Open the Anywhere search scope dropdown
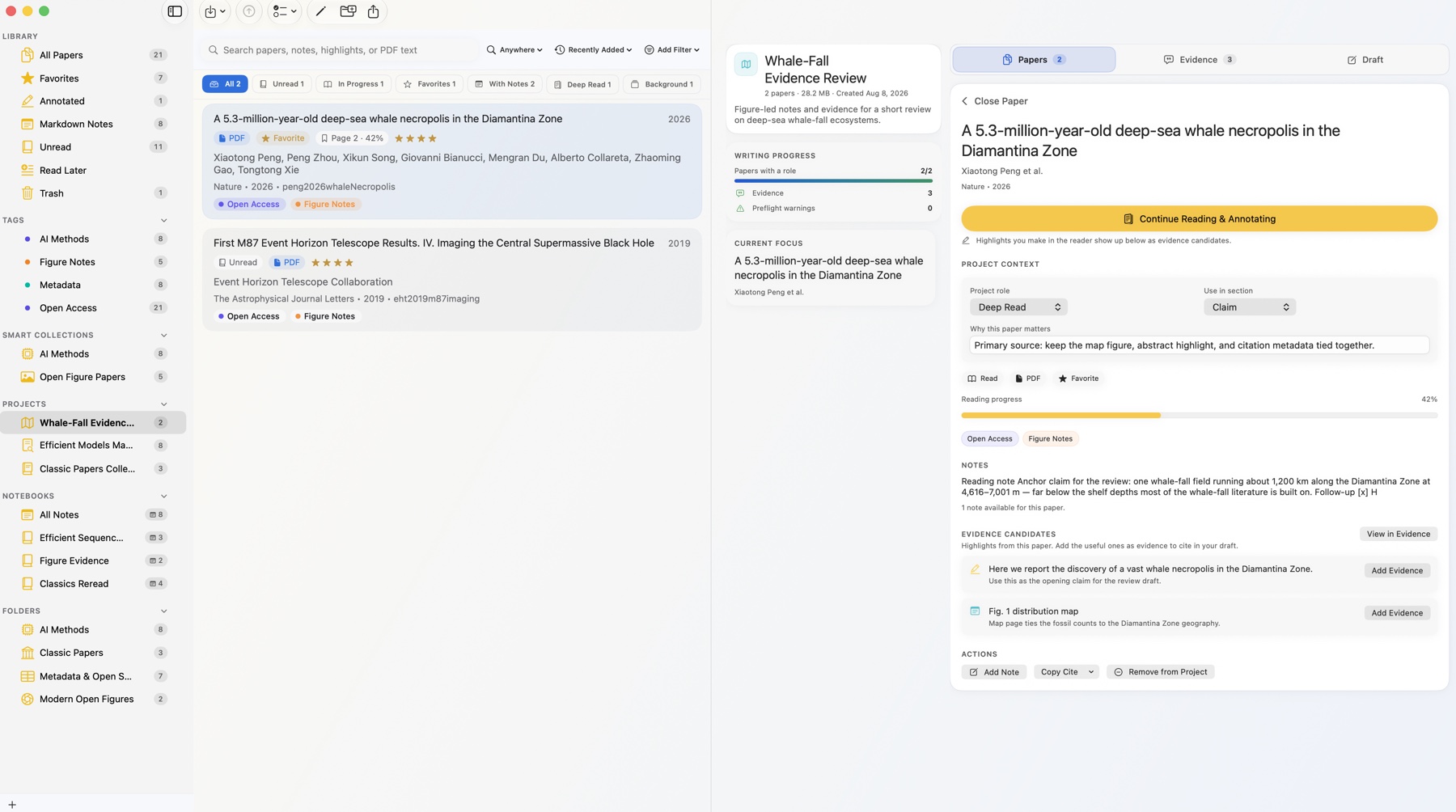This screenshot has height=812, width=1456. pyautogui.click(x=514, y=50)
